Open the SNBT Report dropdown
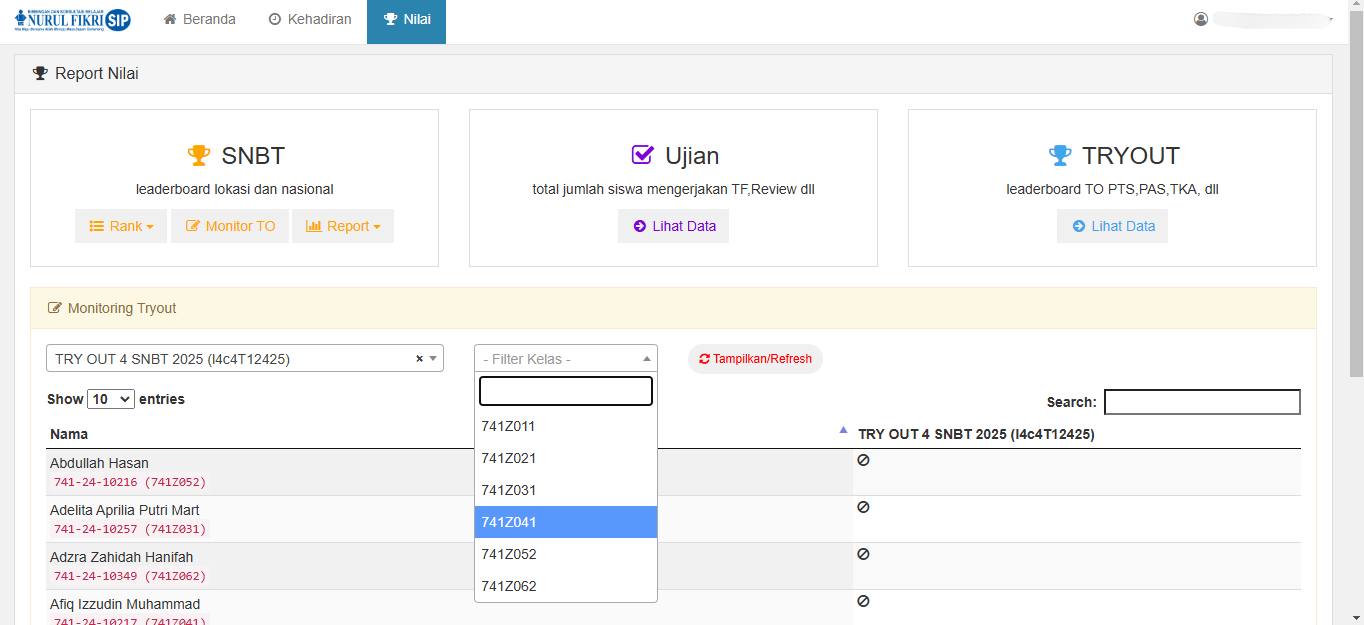The image size is (1364, 625). pyautogui.click(x=342, y=226)
